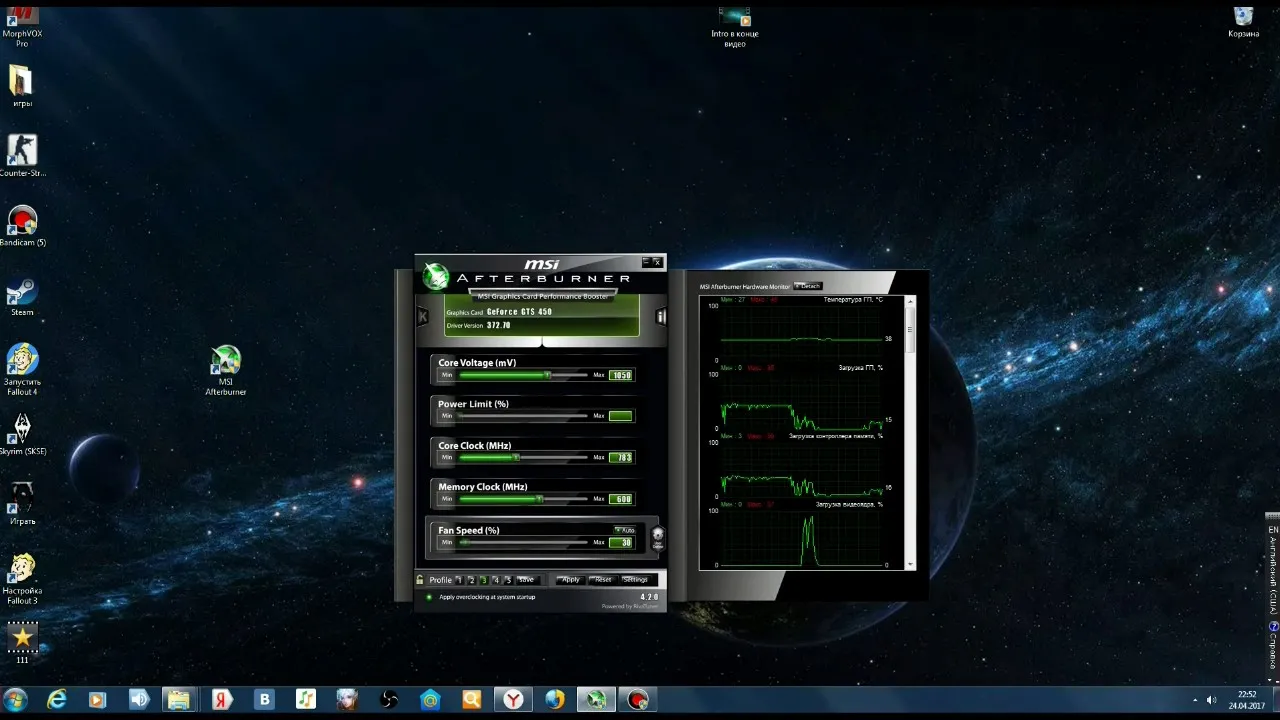Open VK app taskbar icon
1280x720 pixels.
pos(265,700)
